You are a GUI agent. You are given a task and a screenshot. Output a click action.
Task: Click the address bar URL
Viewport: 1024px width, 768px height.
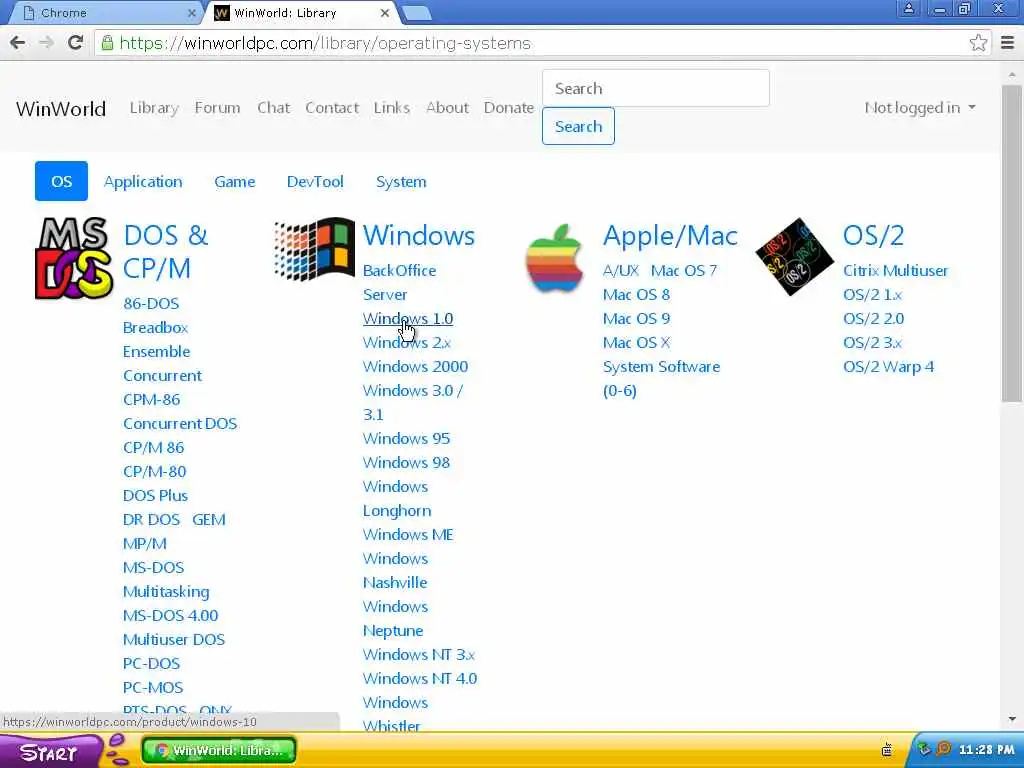[x=325, y=43]
